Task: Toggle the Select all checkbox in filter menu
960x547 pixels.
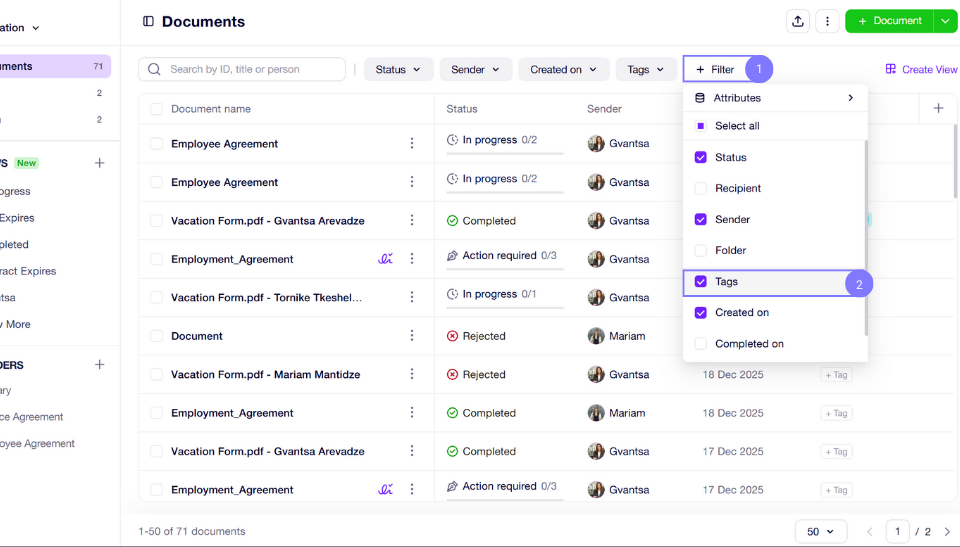Action: [700, 126]
